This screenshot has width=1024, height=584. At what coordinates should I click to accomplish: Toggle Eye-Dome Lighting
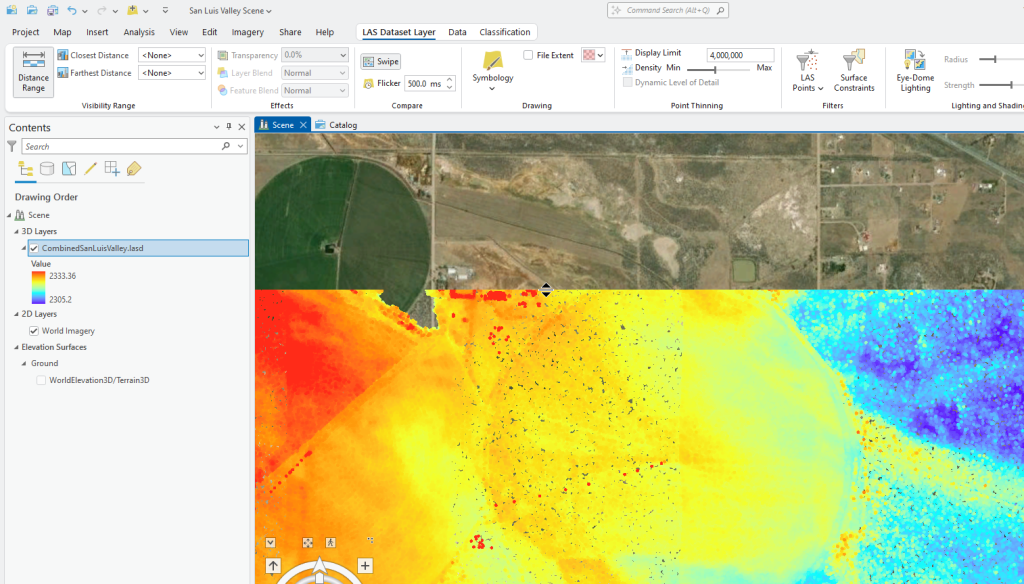pos(914,68)
